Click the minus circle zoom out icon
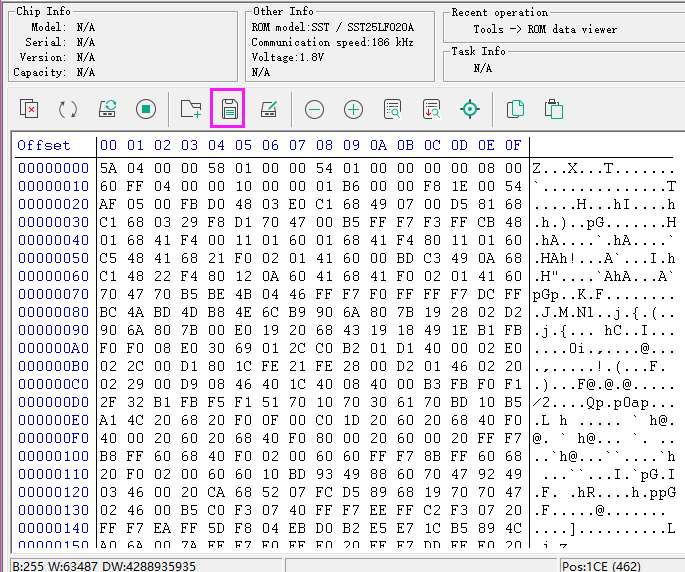 315,109
